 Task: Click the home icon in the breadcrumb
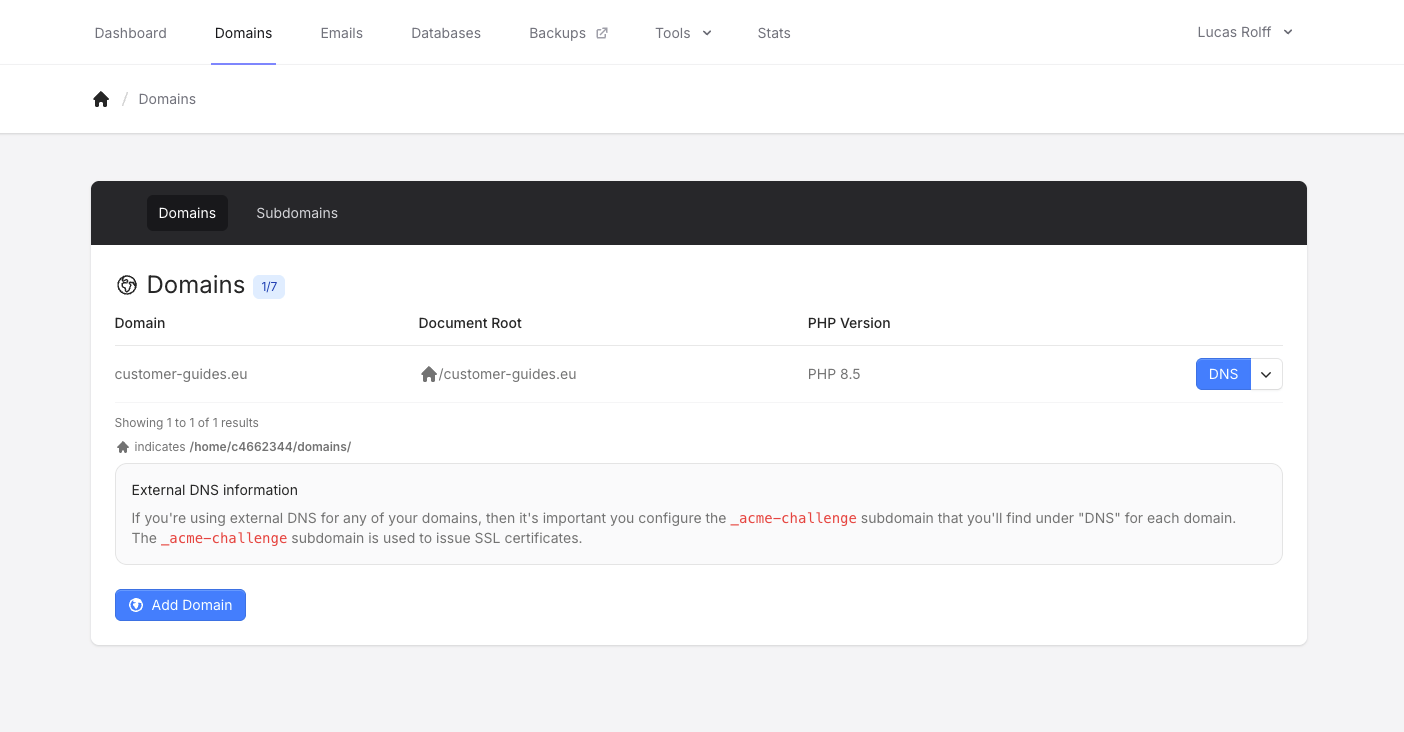pos(101,99)
